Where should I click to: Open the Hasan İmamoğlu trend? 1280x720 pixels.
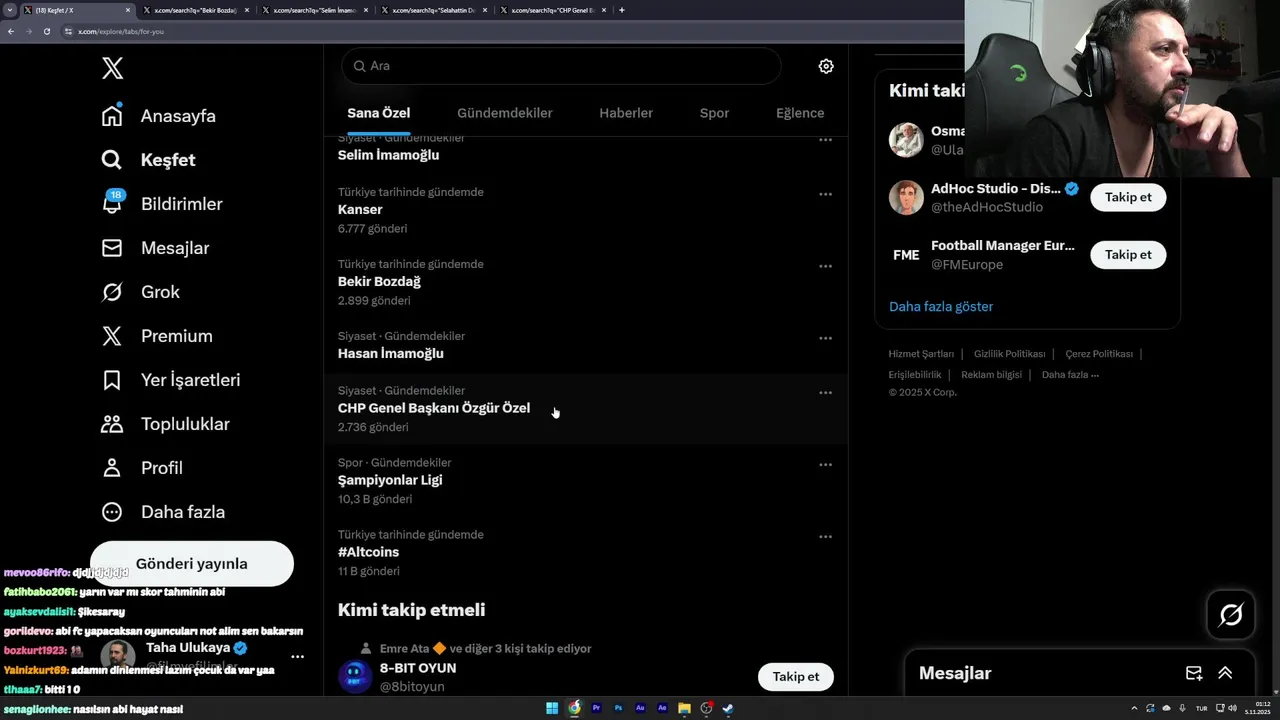point(586,345)
